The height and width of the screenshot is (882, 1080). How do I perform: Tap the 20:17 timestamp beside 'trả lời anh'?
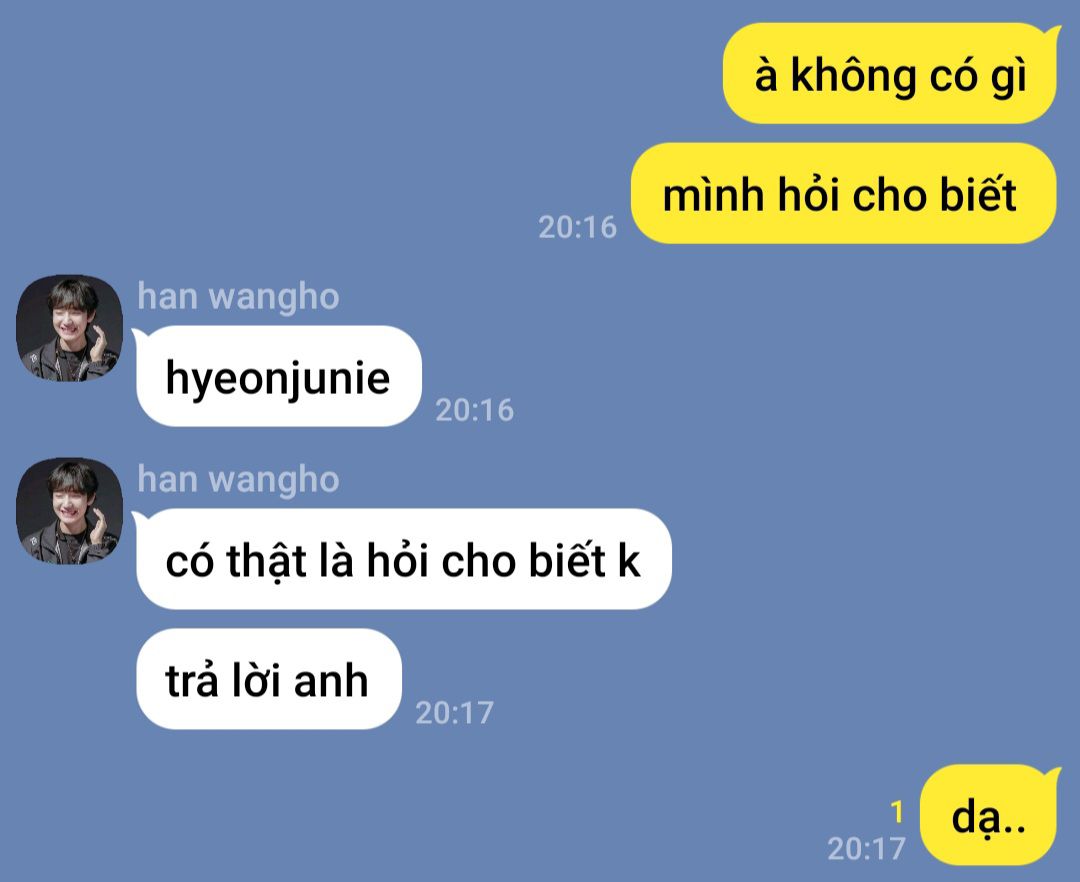(455, 713)
